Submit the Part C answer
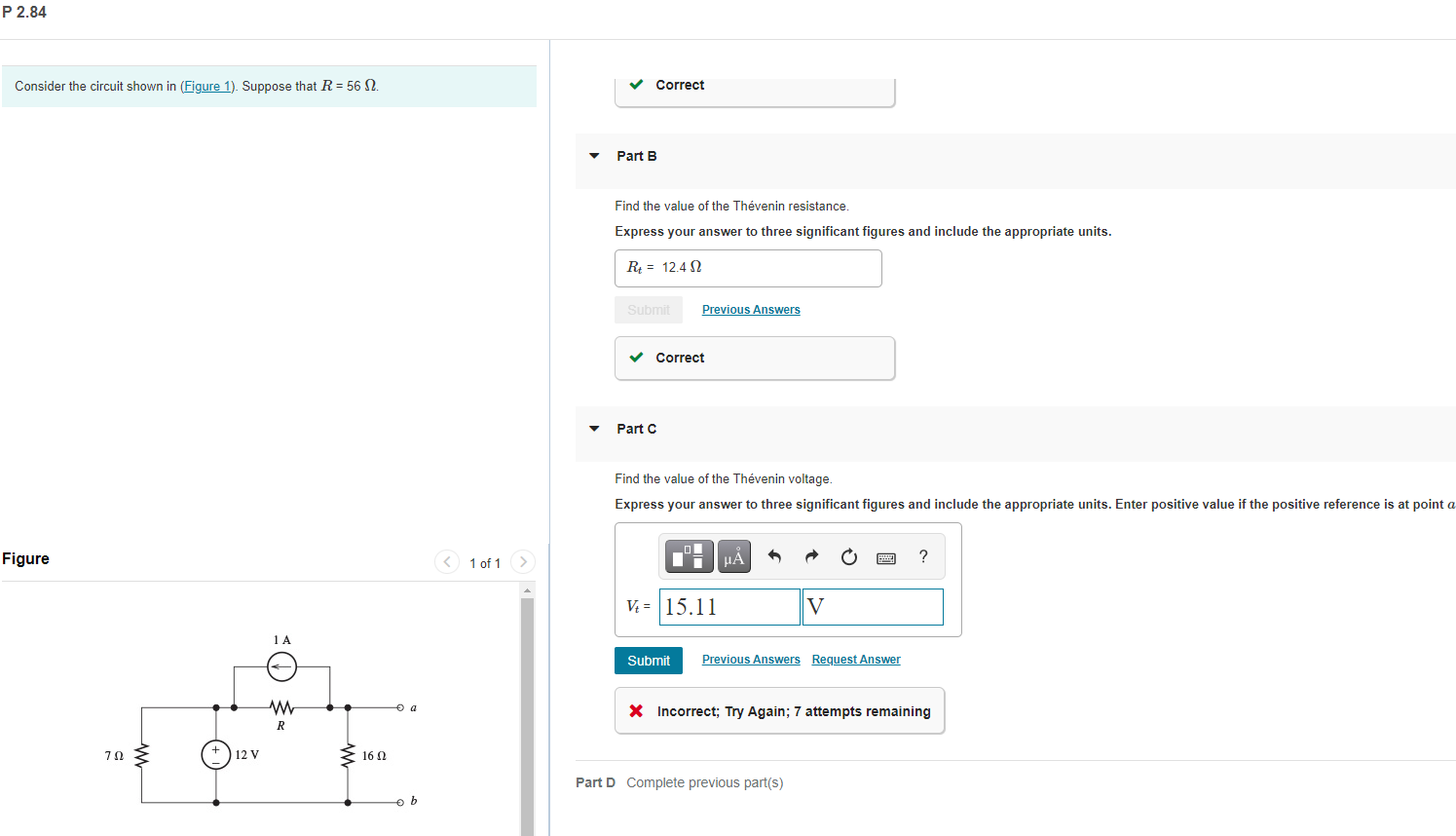The width and height of the screenshot is (1456, 836). tap(649, 661)
